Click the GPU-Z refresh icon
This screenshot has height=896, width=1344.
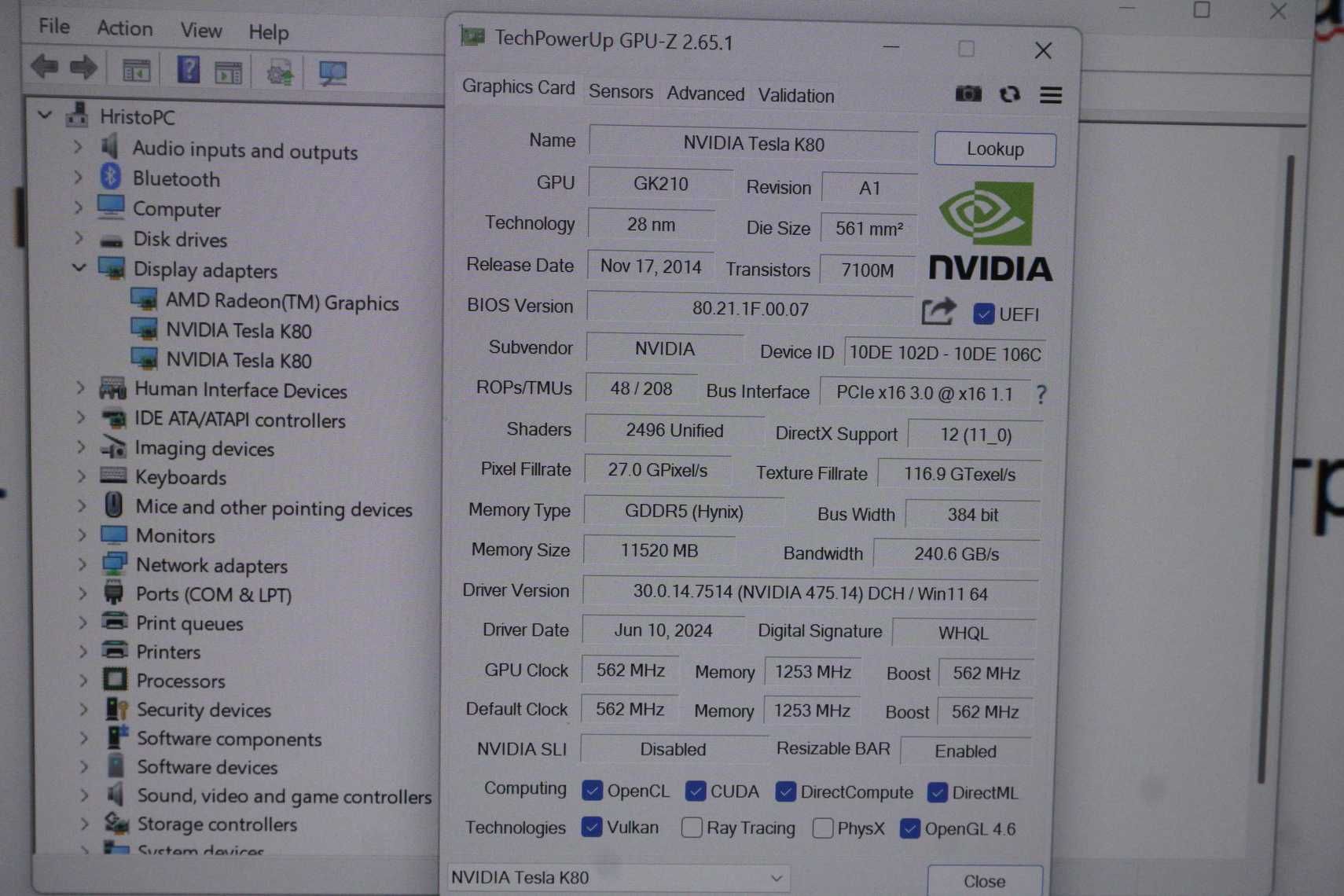coord(1010,94)
